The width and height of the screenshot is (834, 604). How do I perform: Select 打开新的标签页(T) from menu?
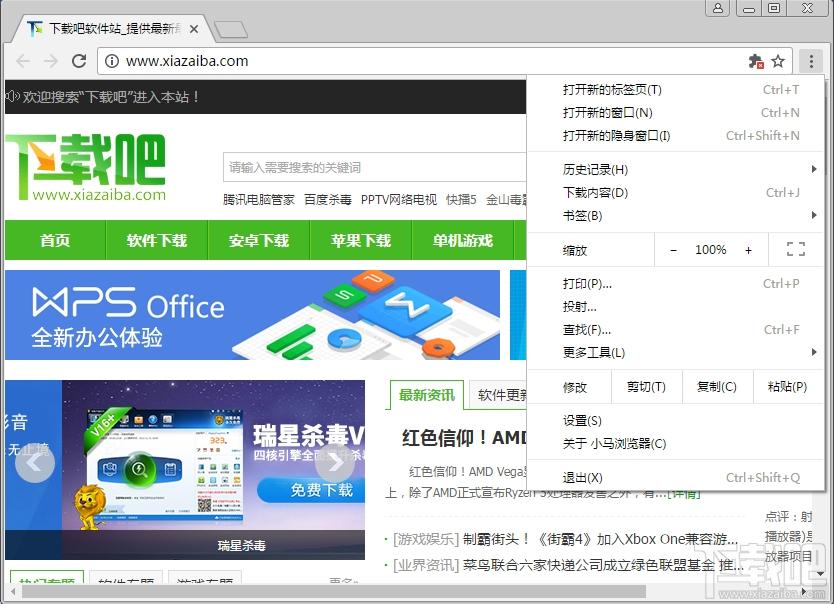(675, 89)
